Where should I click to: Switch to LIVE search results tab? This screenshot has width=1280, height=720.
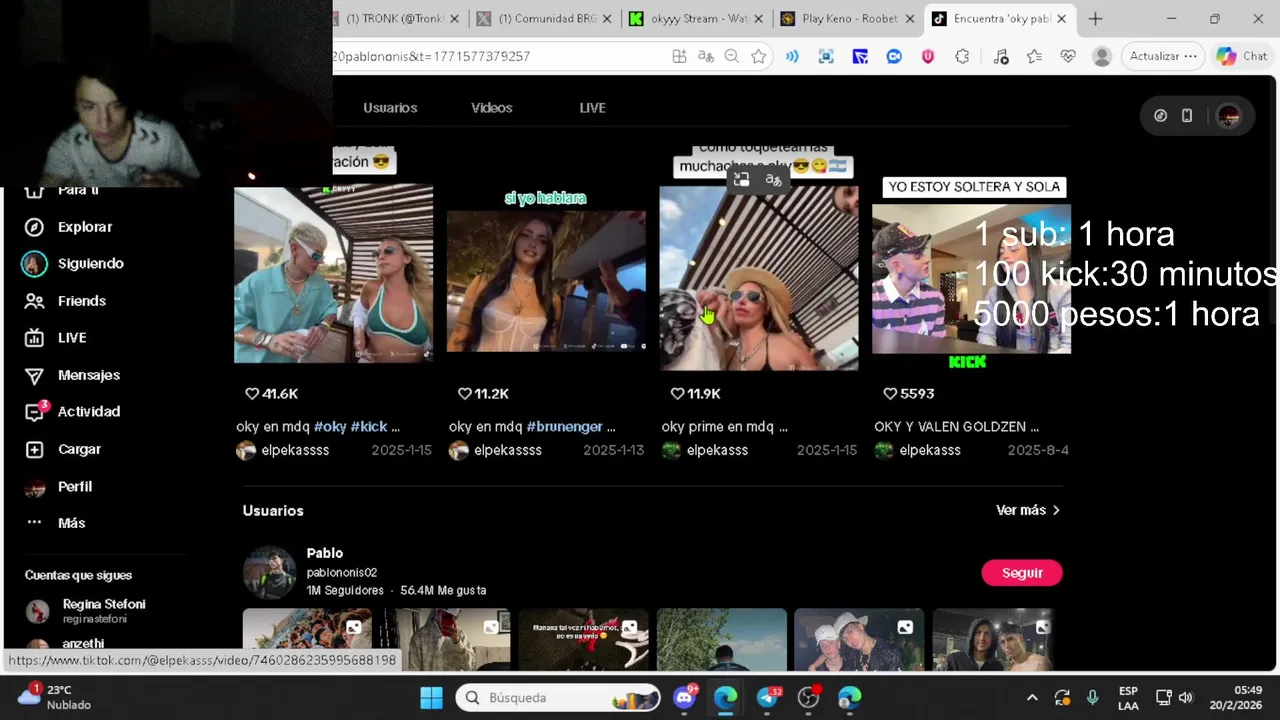coord(592,108)
